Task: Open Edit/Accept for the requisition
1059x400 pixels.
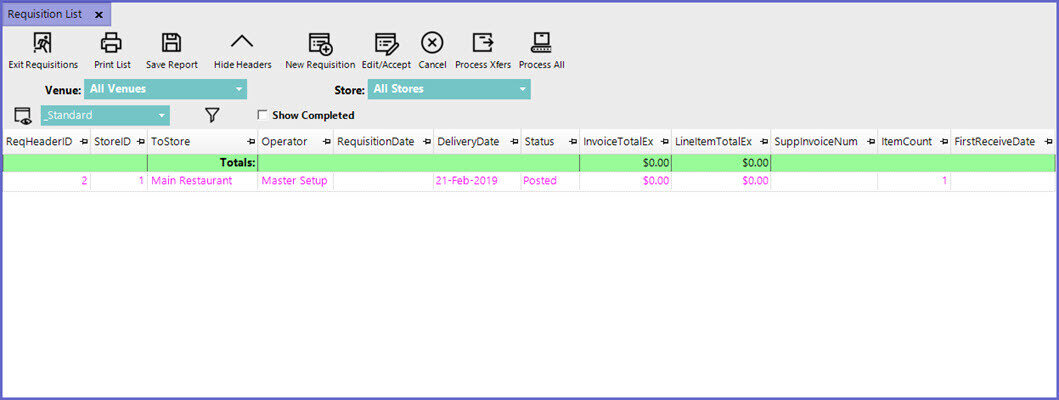Action: tap(387, 43)
